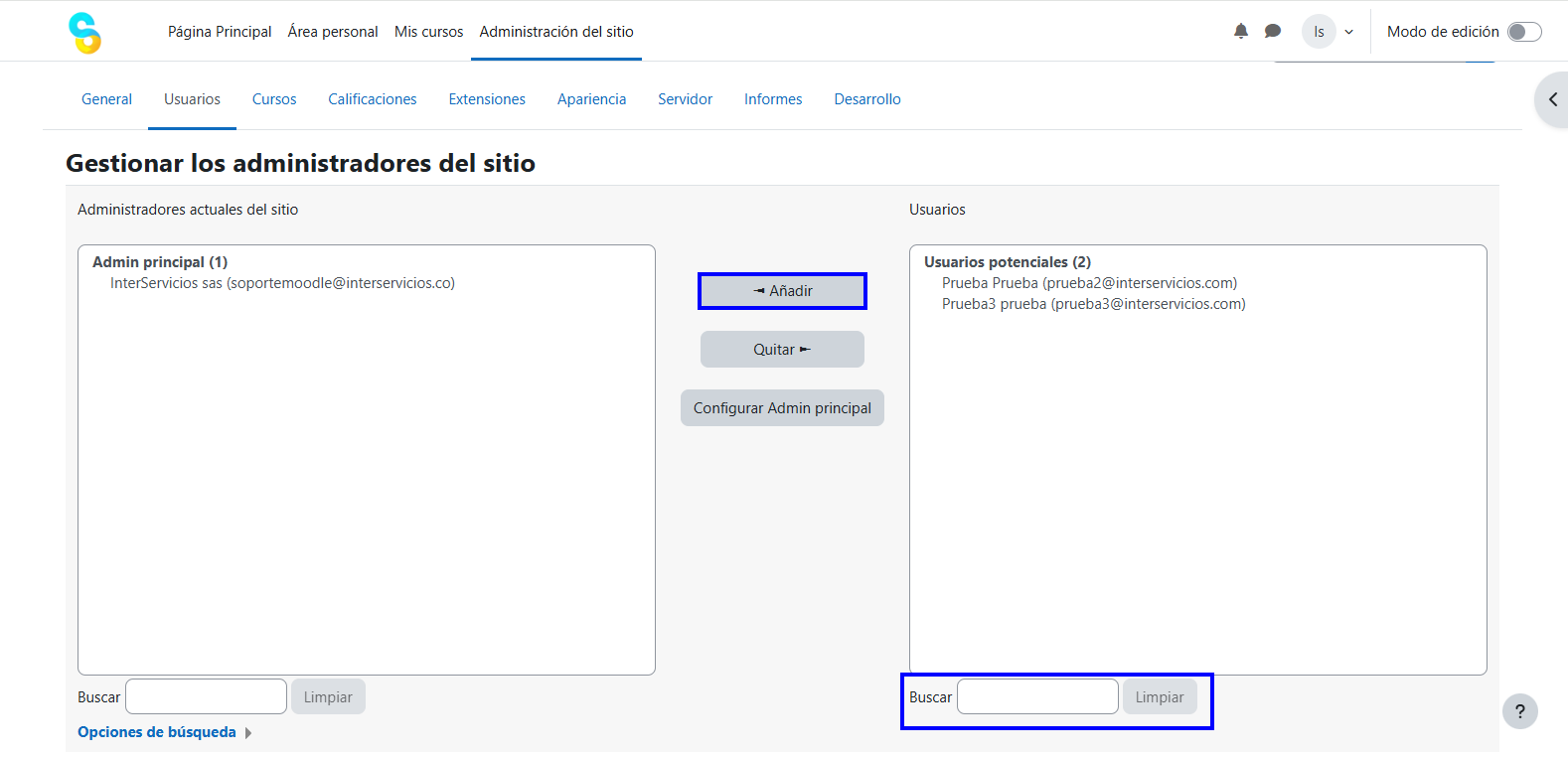The width and height of the screenshot is (1568, 758).
Task: Select user Prueba Prueba in list
Action: click(1089, 283)
